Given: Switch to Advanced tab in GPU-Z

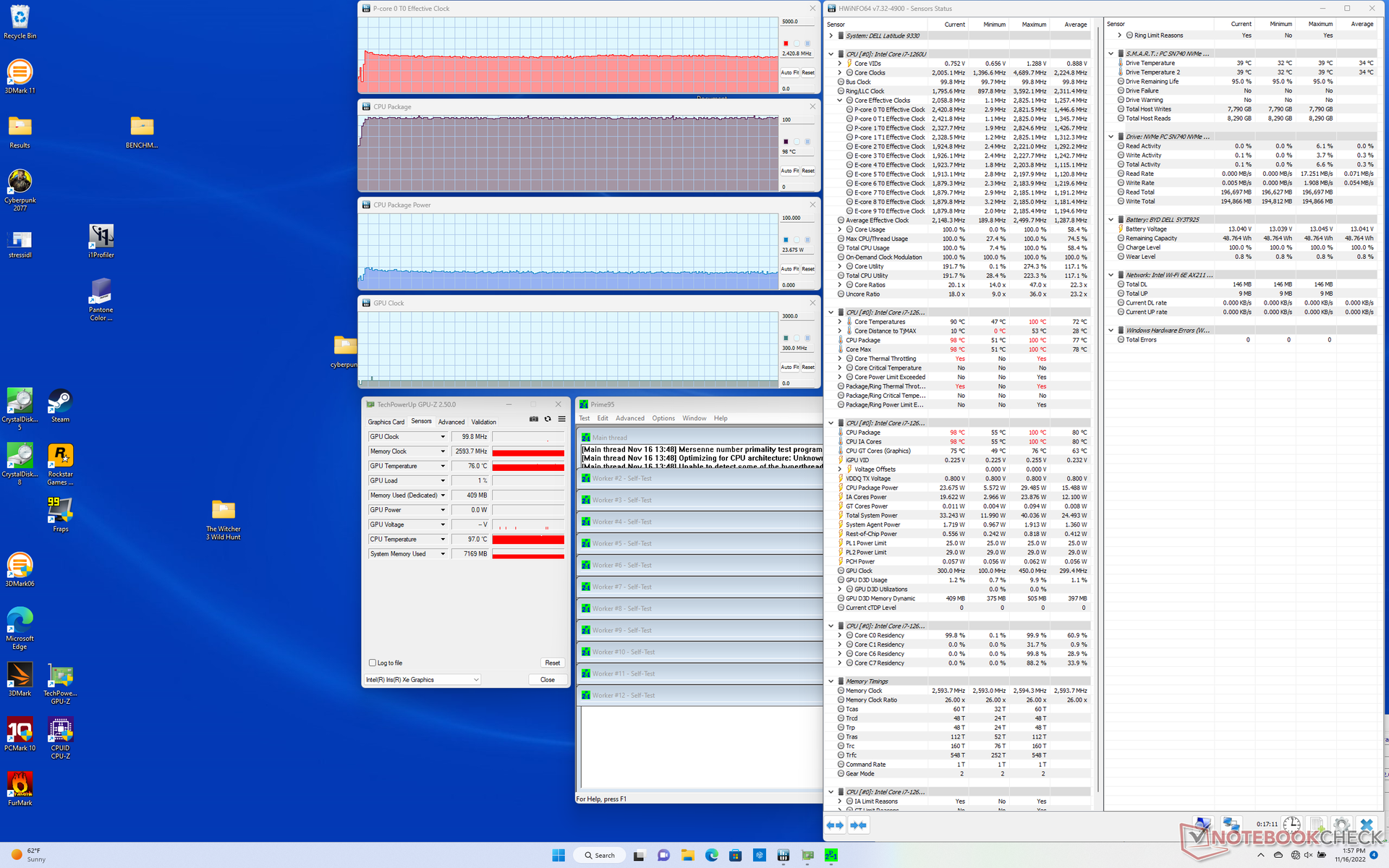Looking at the screenshot, I should 451,422.
